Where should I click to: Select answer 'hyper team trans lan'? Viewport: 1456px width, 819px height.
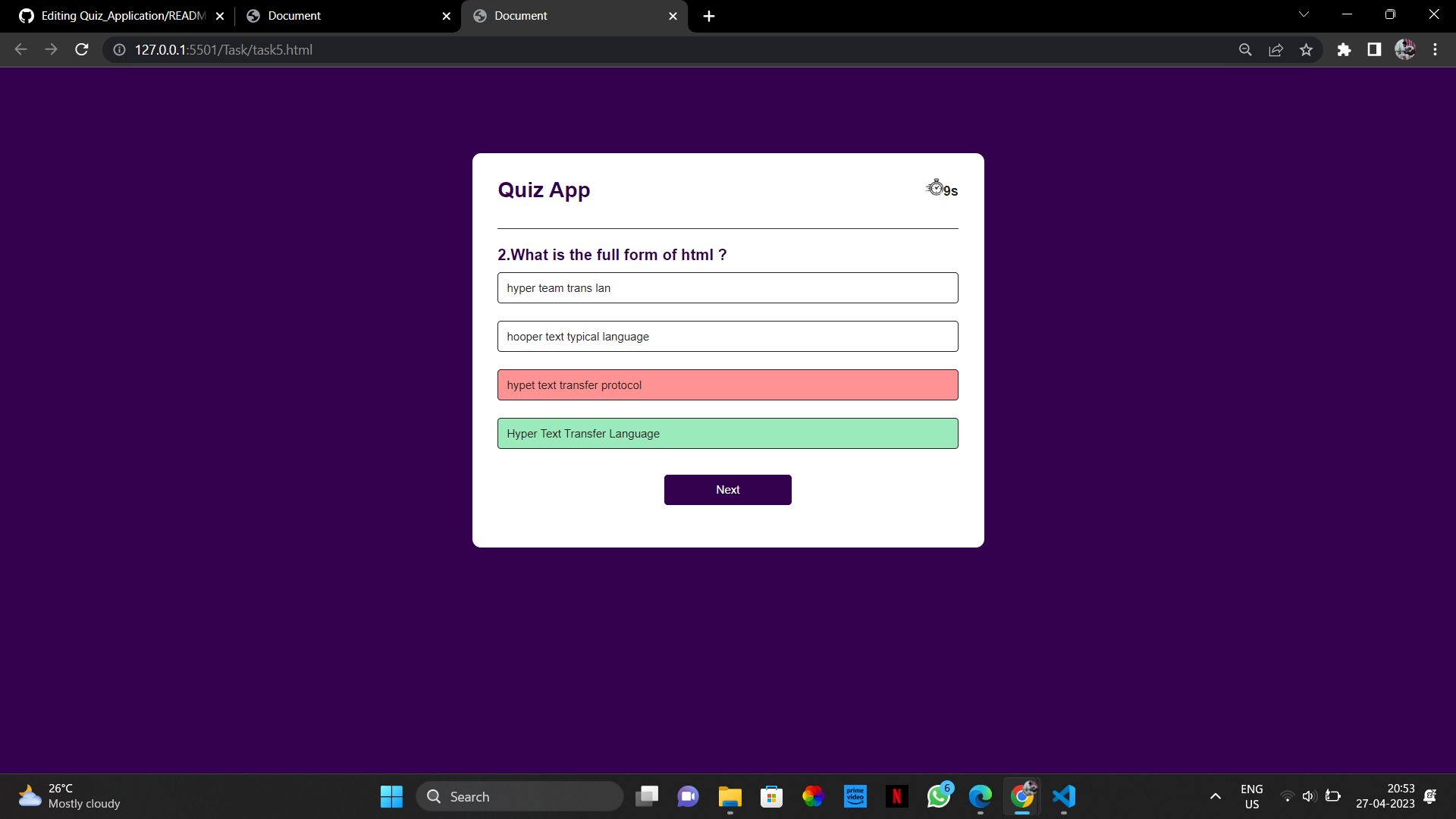click(727, 288)
